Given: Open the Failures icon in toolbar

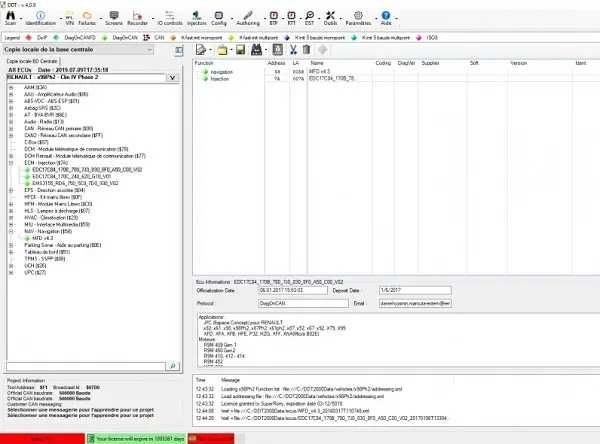Looking at the screenshot, I should click(x=87, y=18).
